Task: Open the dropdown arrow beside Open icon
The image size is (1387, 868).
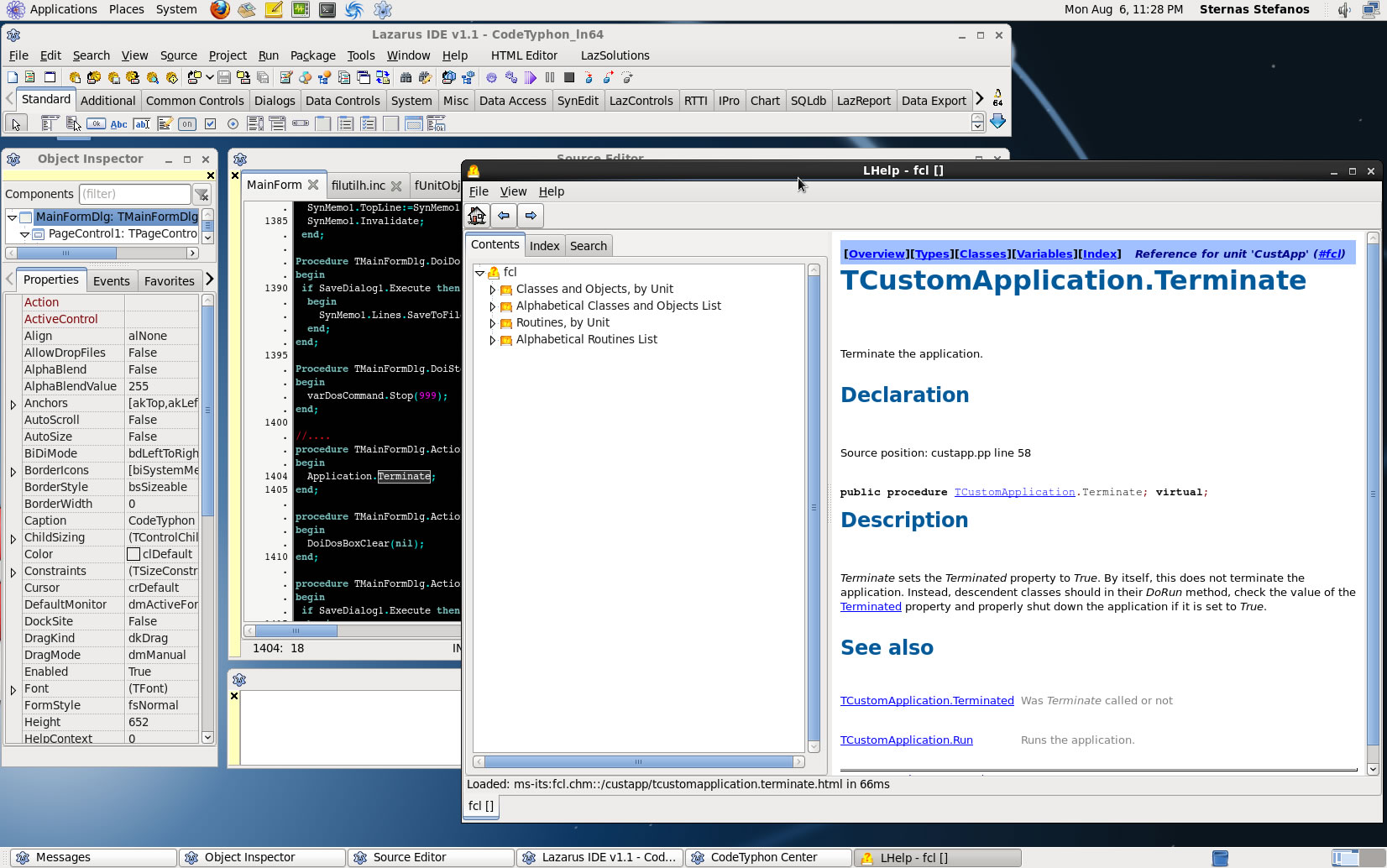Action: coord(210,77)
